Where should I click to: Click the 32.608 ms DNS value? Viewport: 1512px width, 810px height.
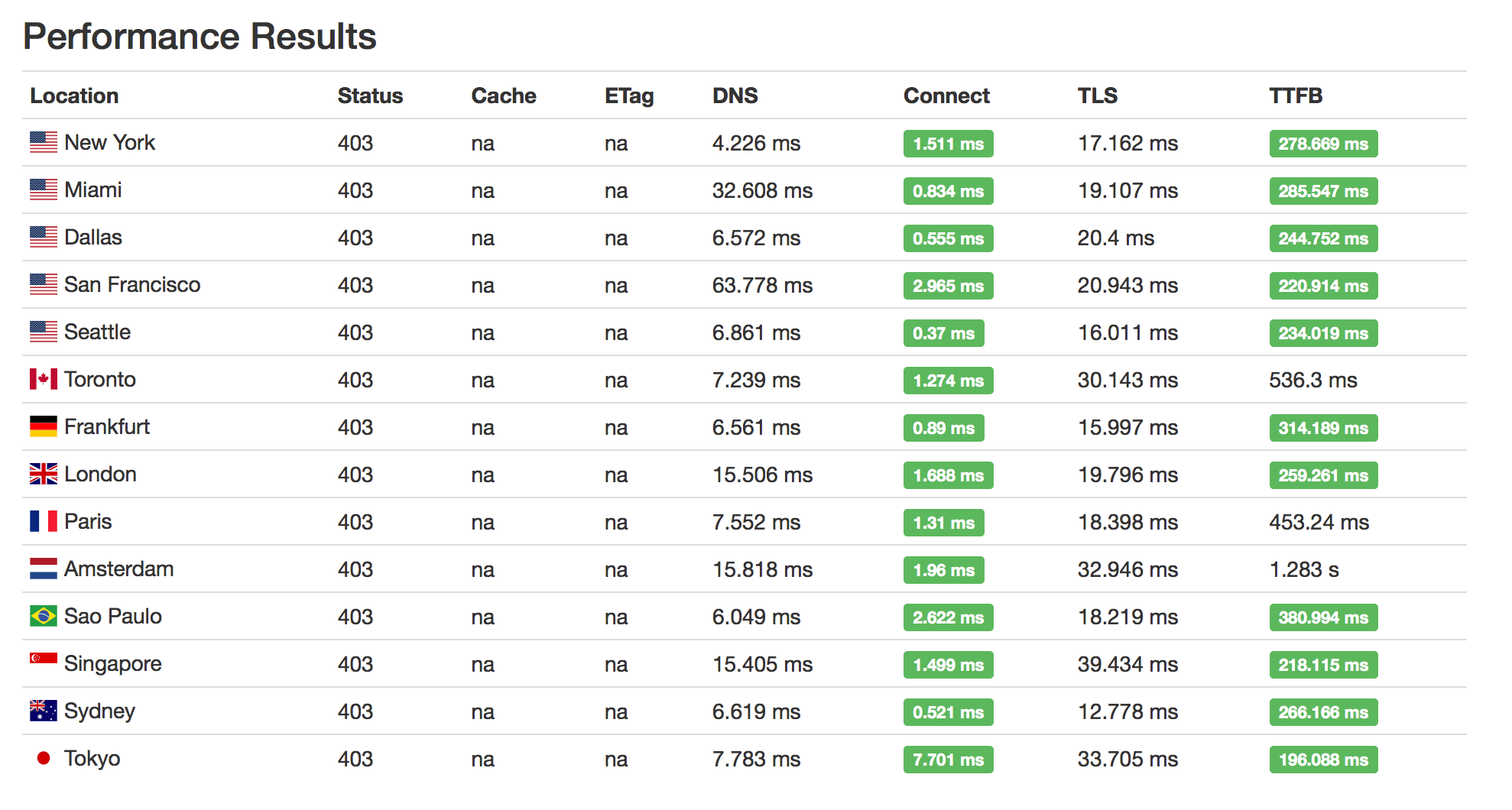(762, 190)
